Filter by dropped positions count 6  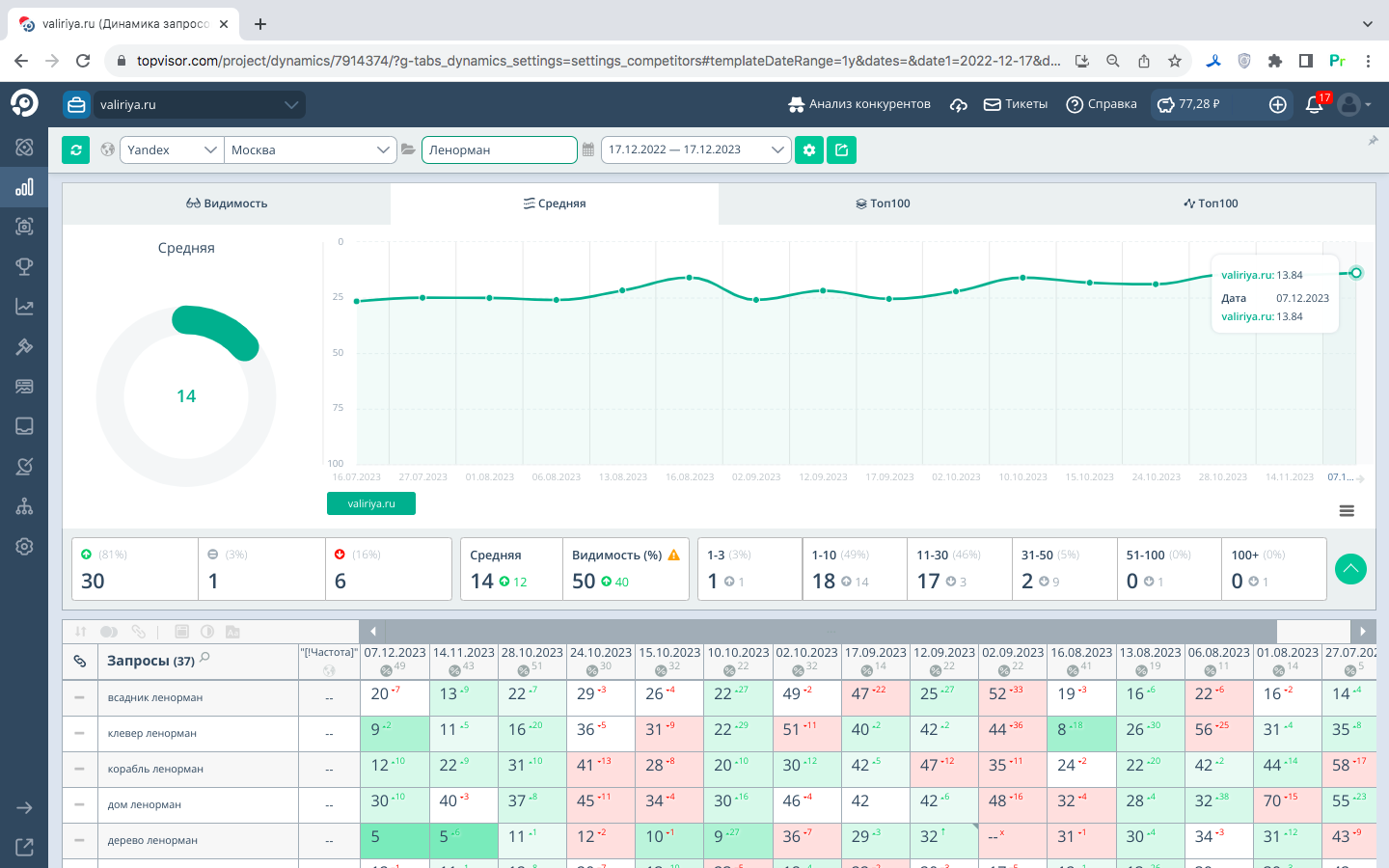(x=389, y=569)
